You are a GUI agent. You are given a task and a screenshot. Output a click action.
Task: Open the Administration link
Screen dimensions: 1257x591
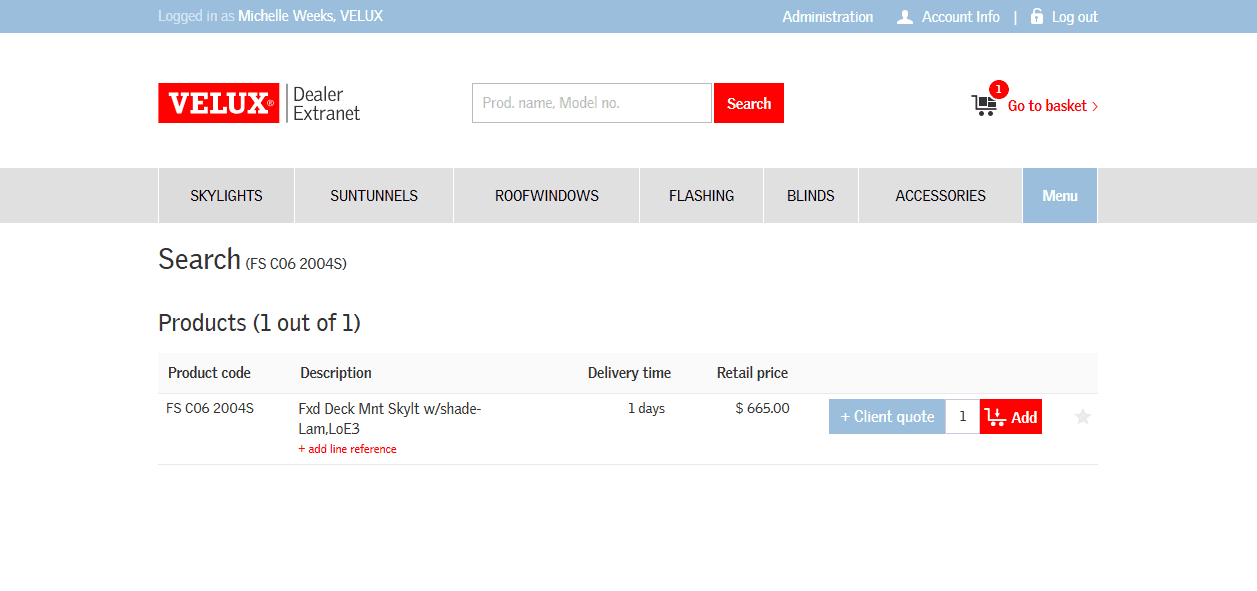(828, 17)
